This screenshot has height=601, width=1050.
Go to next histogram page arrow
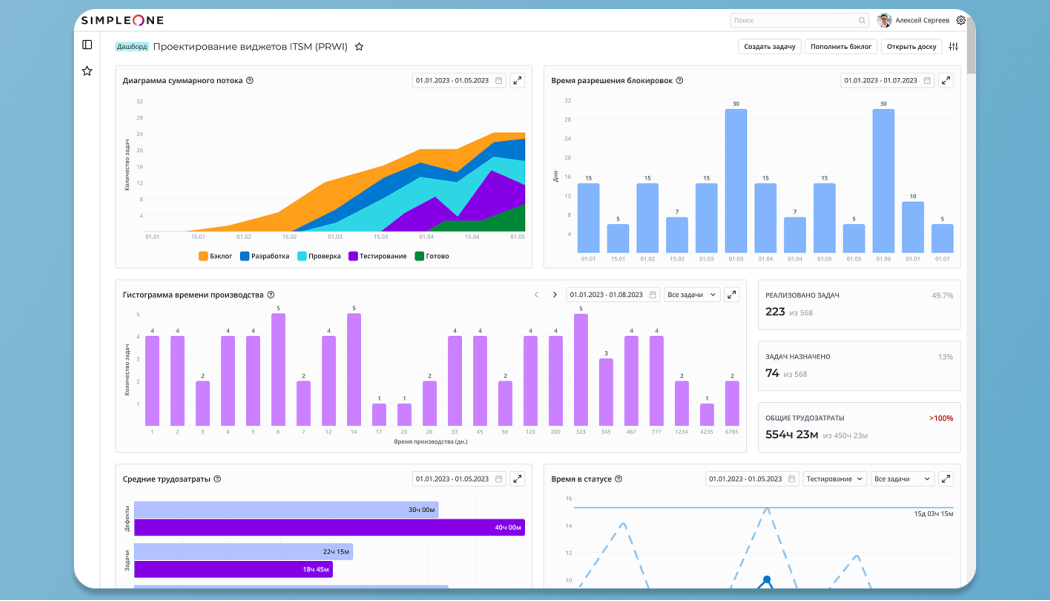point(555,295)
